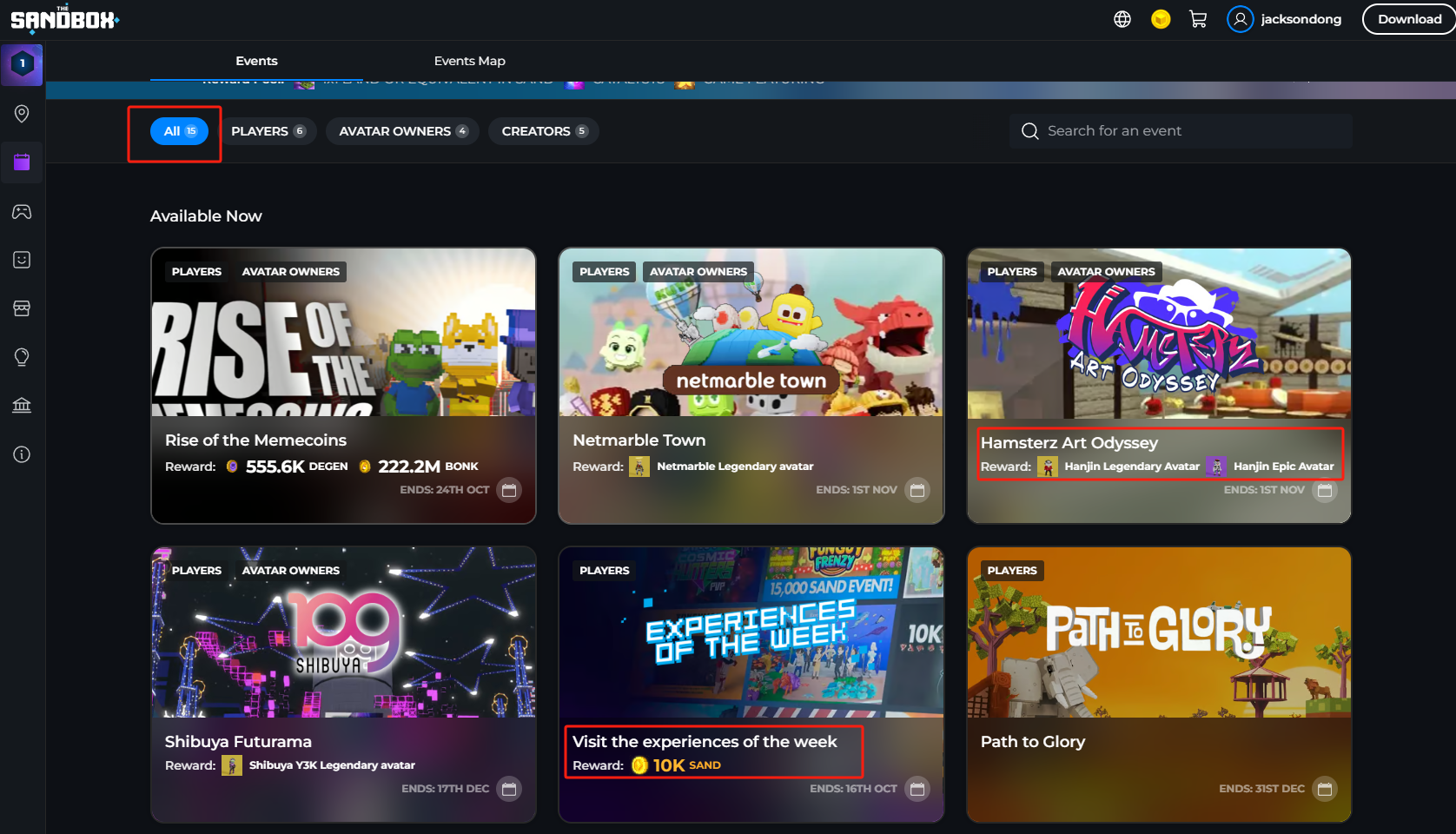1456x834 pixels.
Task: Open Path to Glory event title
Action: (1033, 742)
